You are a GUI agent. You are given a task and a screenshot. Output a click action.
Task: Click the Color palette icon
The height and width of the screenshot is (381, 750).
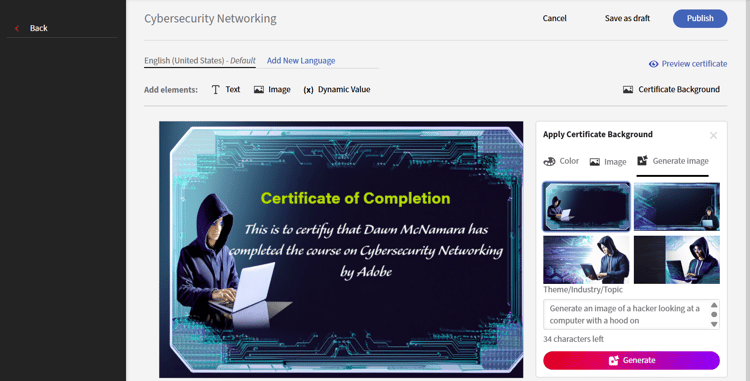click(x=549, y=162)
